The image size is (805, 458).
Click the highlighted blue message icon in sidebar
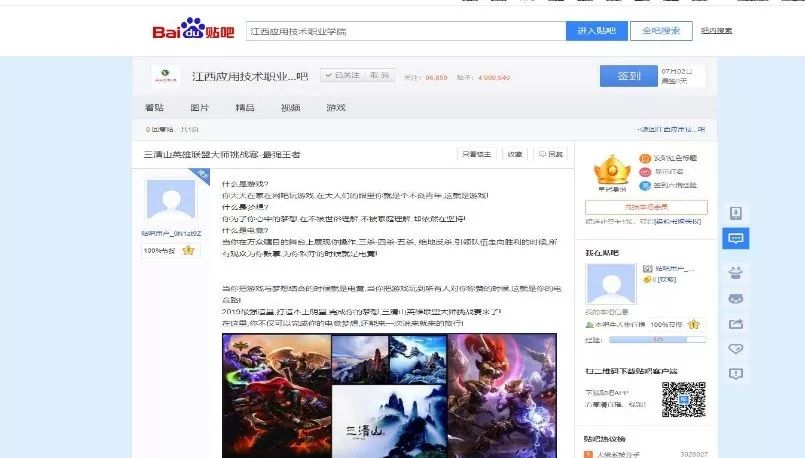736,238
